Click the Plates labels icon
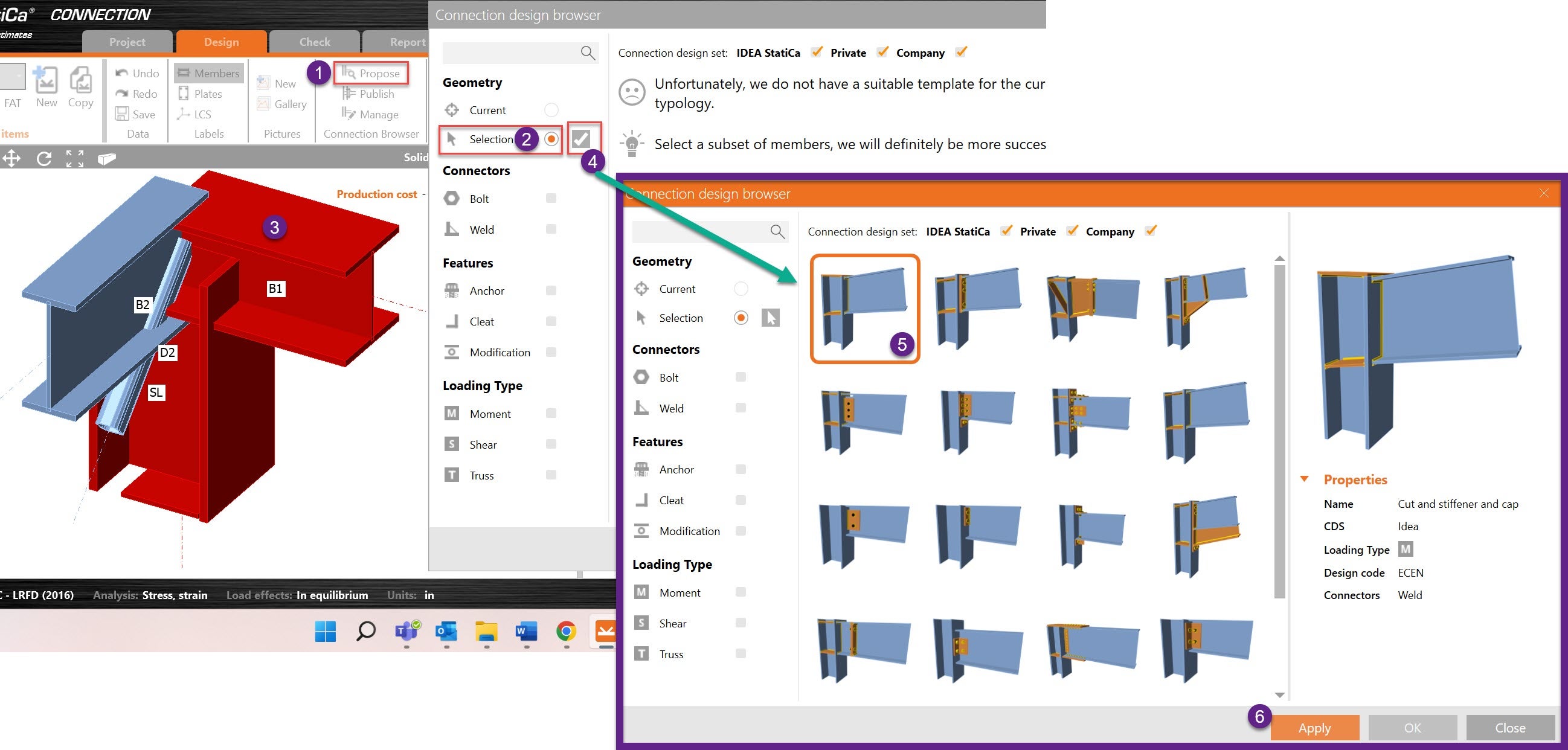 coord(183,94)
